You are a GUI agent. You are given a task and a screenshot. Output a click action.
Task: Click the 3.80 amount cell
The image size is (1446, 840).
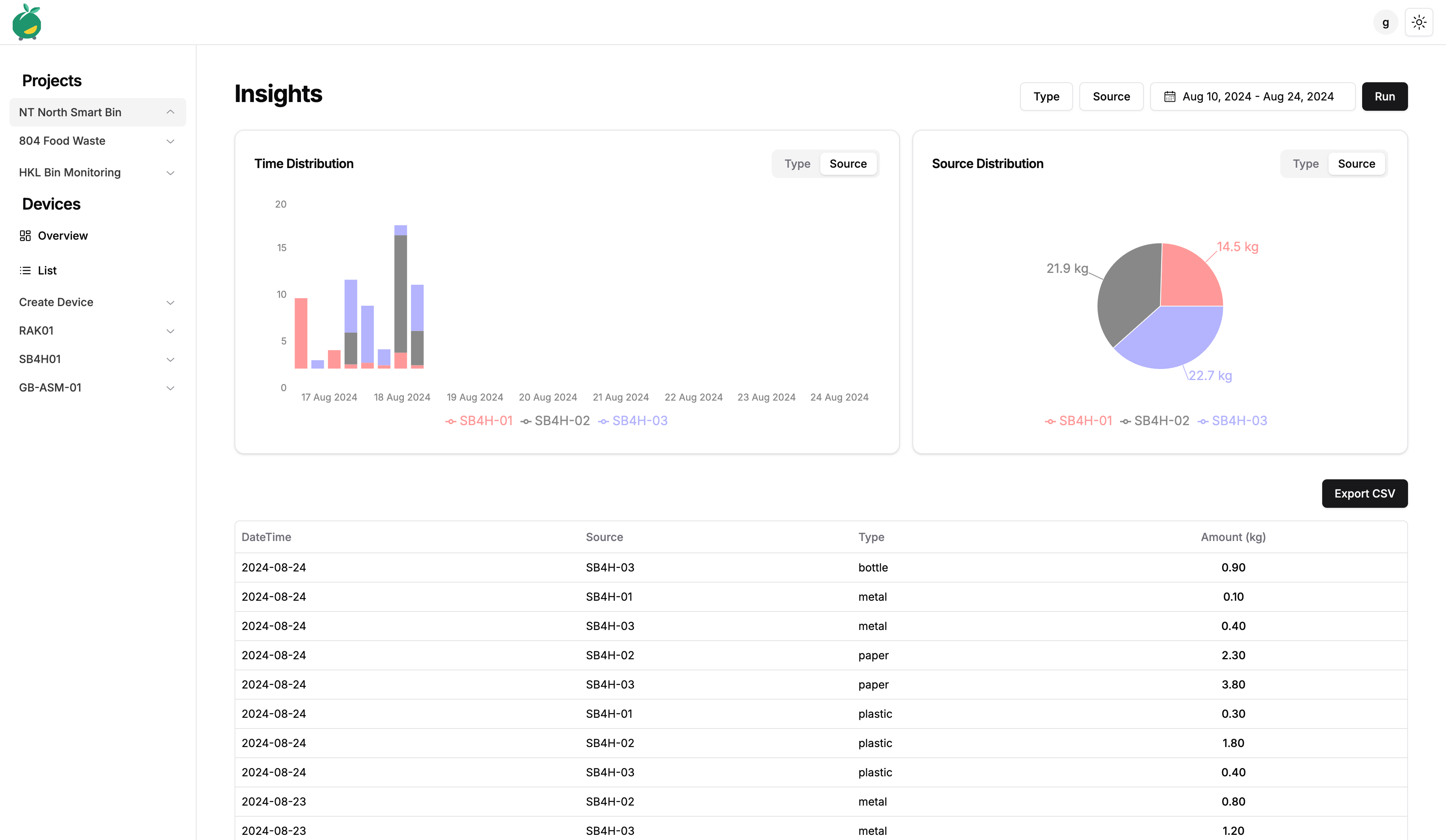click(x=1233, y=685)
